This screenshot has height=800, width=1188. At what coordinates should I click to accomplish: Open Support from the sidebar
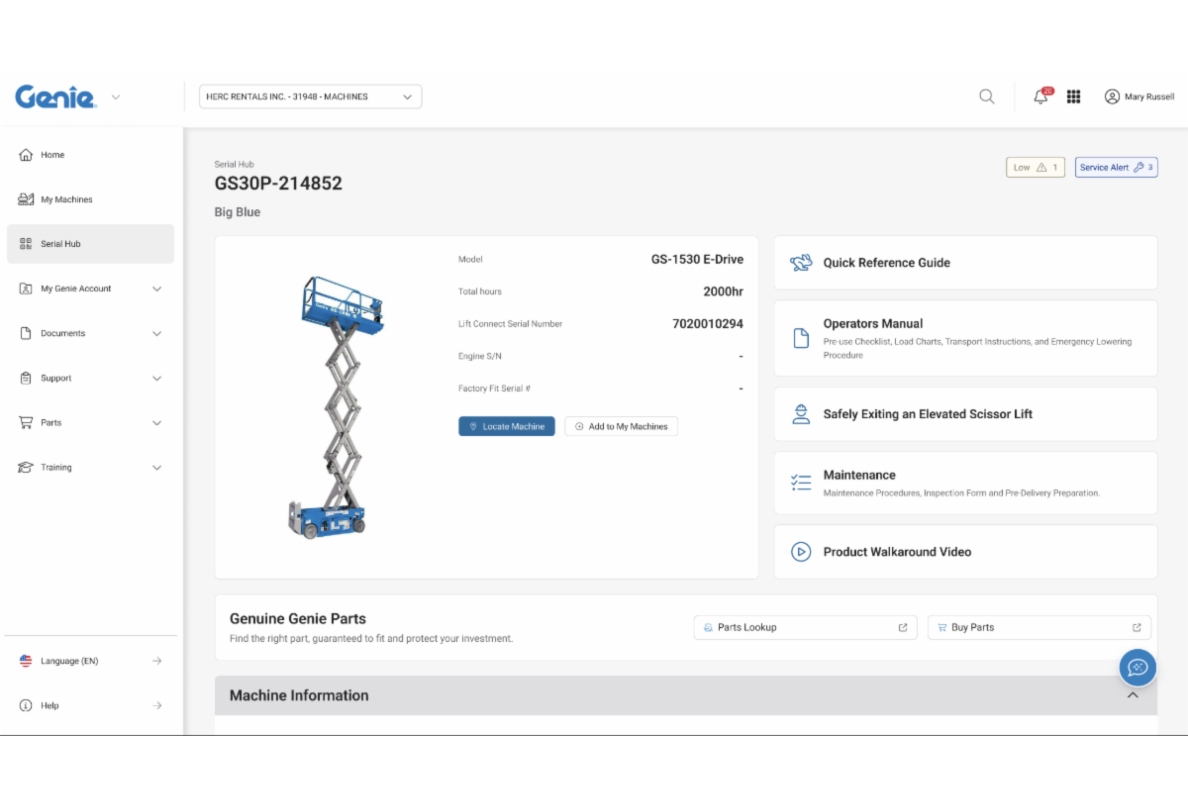(x=55, y=378)
